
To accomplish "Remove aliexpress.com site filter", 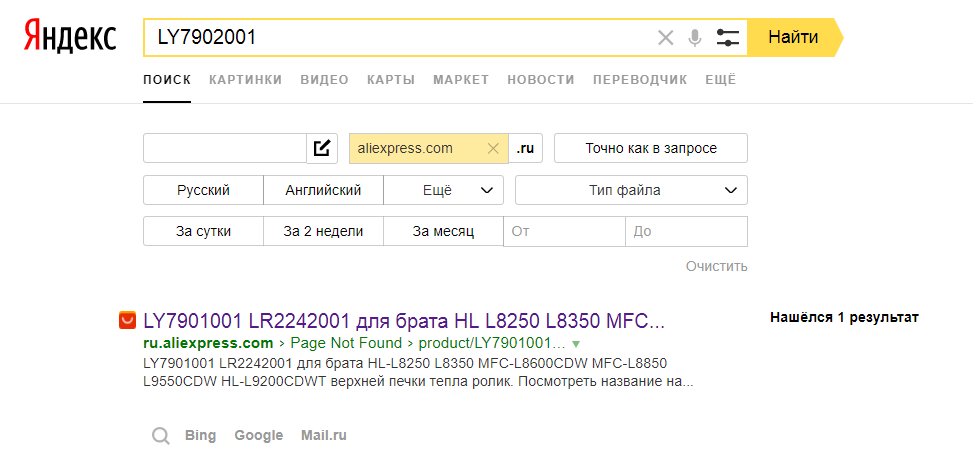I will tap(492, 148).
